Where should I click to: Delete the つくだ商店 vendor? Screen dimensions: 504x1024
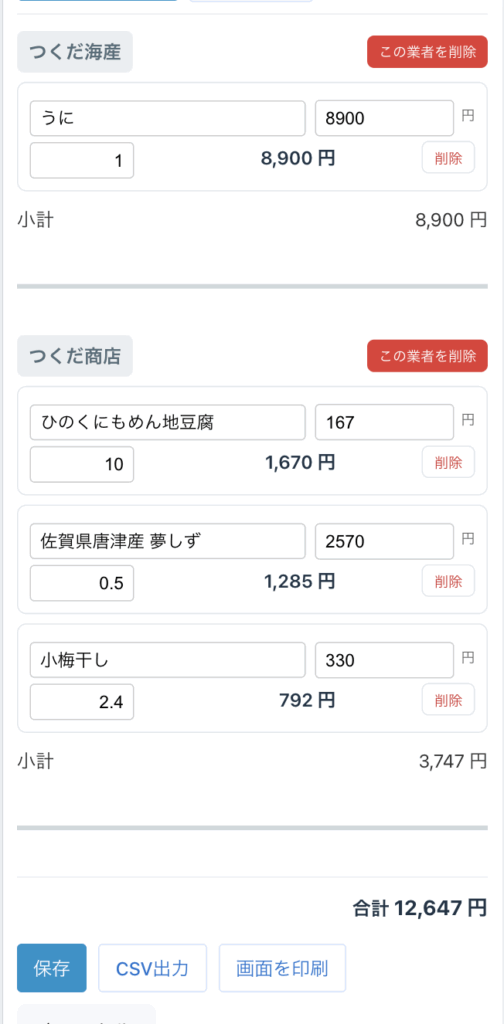427,356
